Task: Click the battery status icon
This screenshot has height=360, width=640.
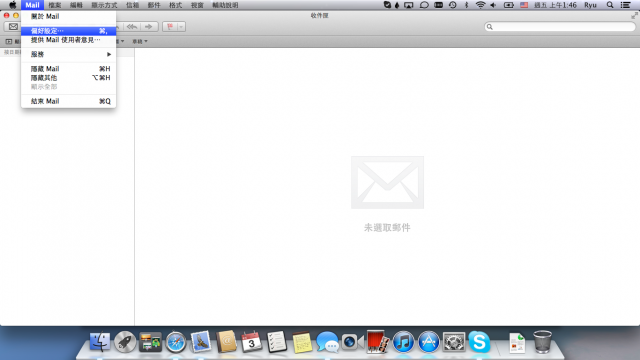Action: (509, 5)
